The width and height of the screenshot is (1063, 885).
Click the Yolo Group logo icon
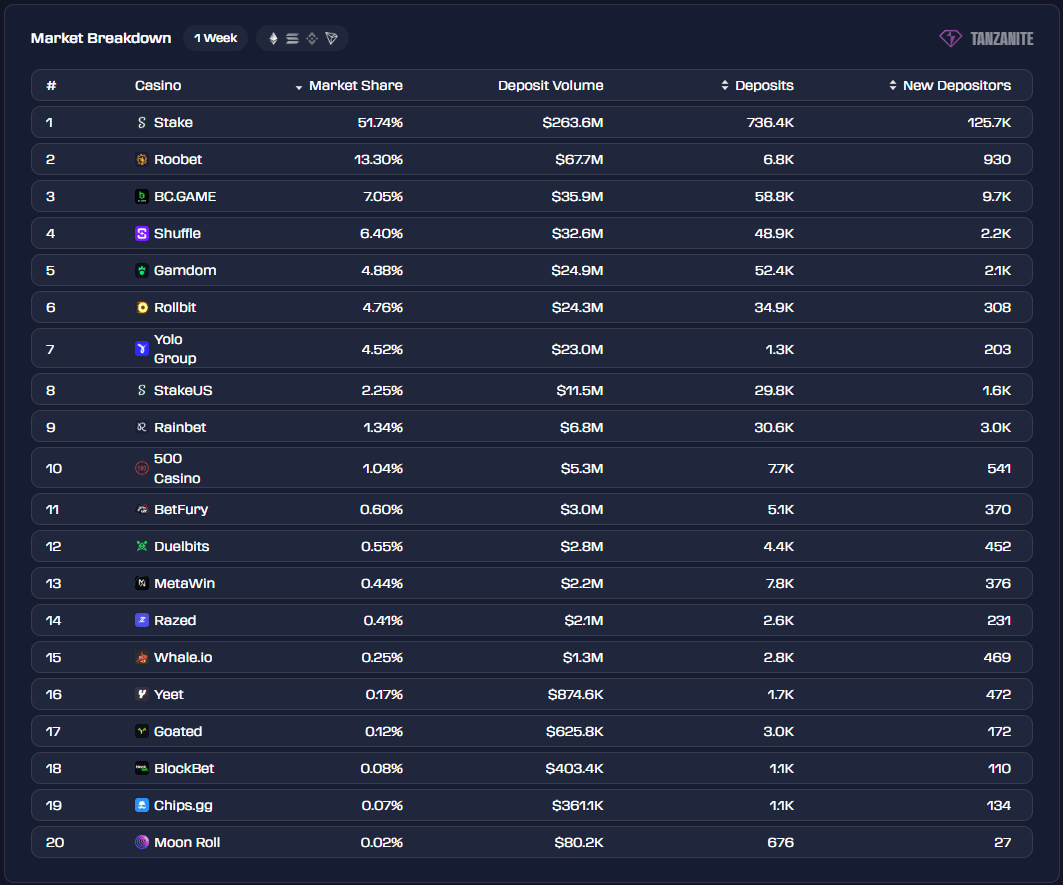[142, 349]
